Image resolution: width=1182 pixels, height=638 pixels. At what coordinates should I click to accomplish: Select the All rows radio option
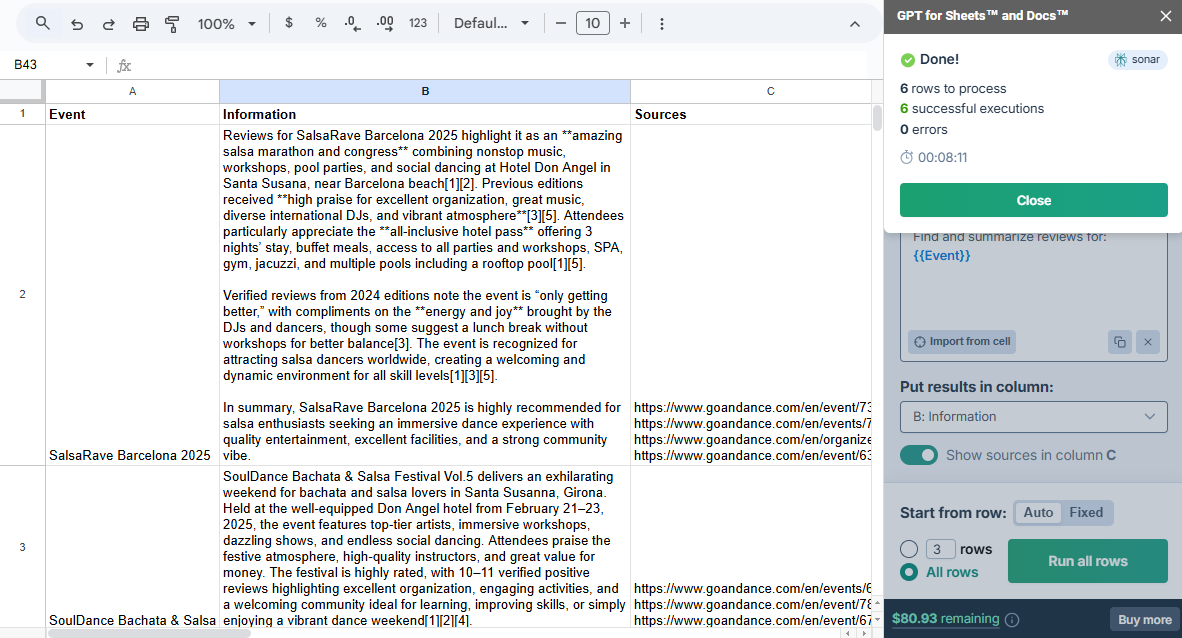coord(909,572)
